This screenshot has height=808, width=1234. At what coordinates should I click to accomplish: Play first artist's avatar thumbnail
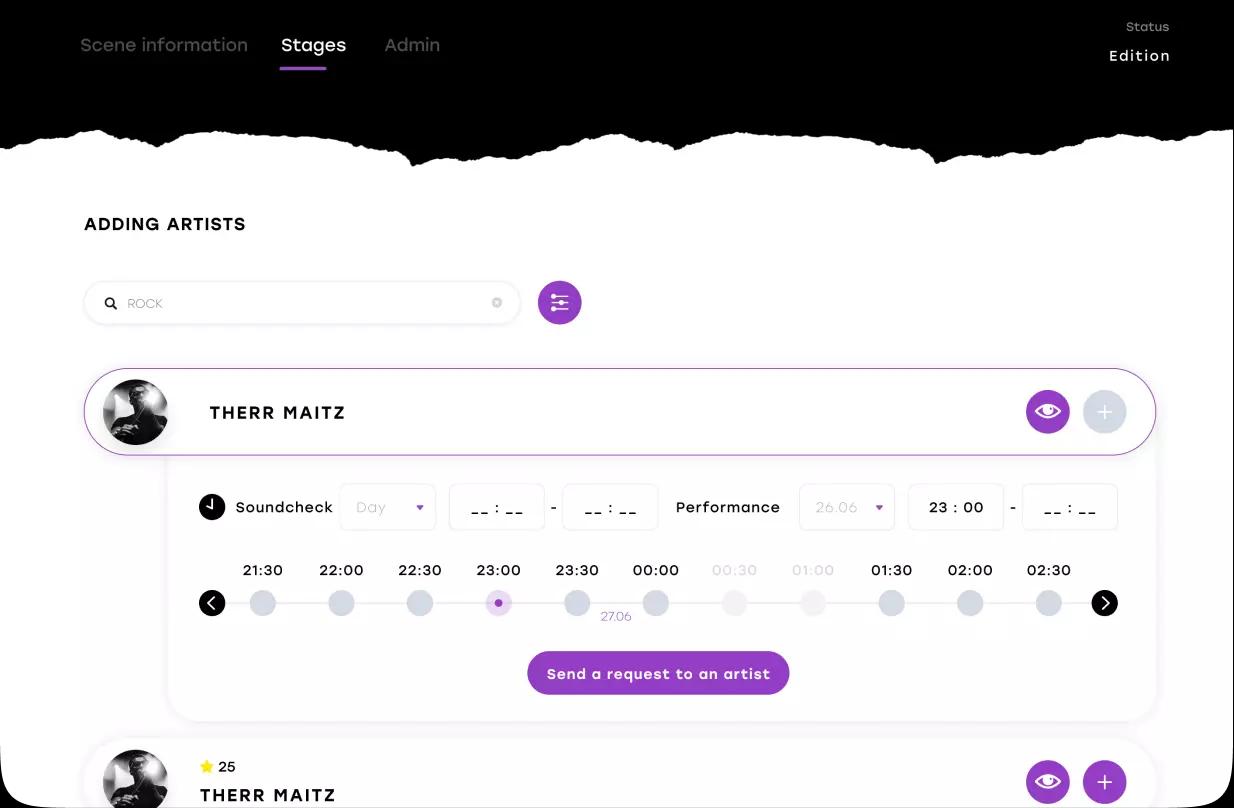pos(135,412)
